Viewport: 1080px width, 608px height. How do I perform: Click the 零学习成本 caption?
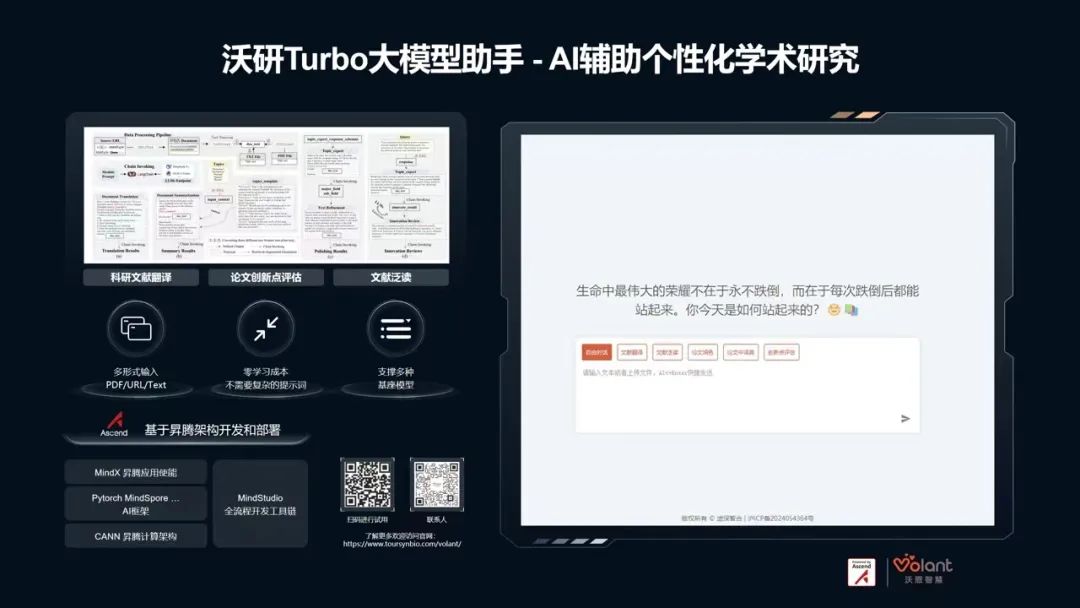[266, 378]
